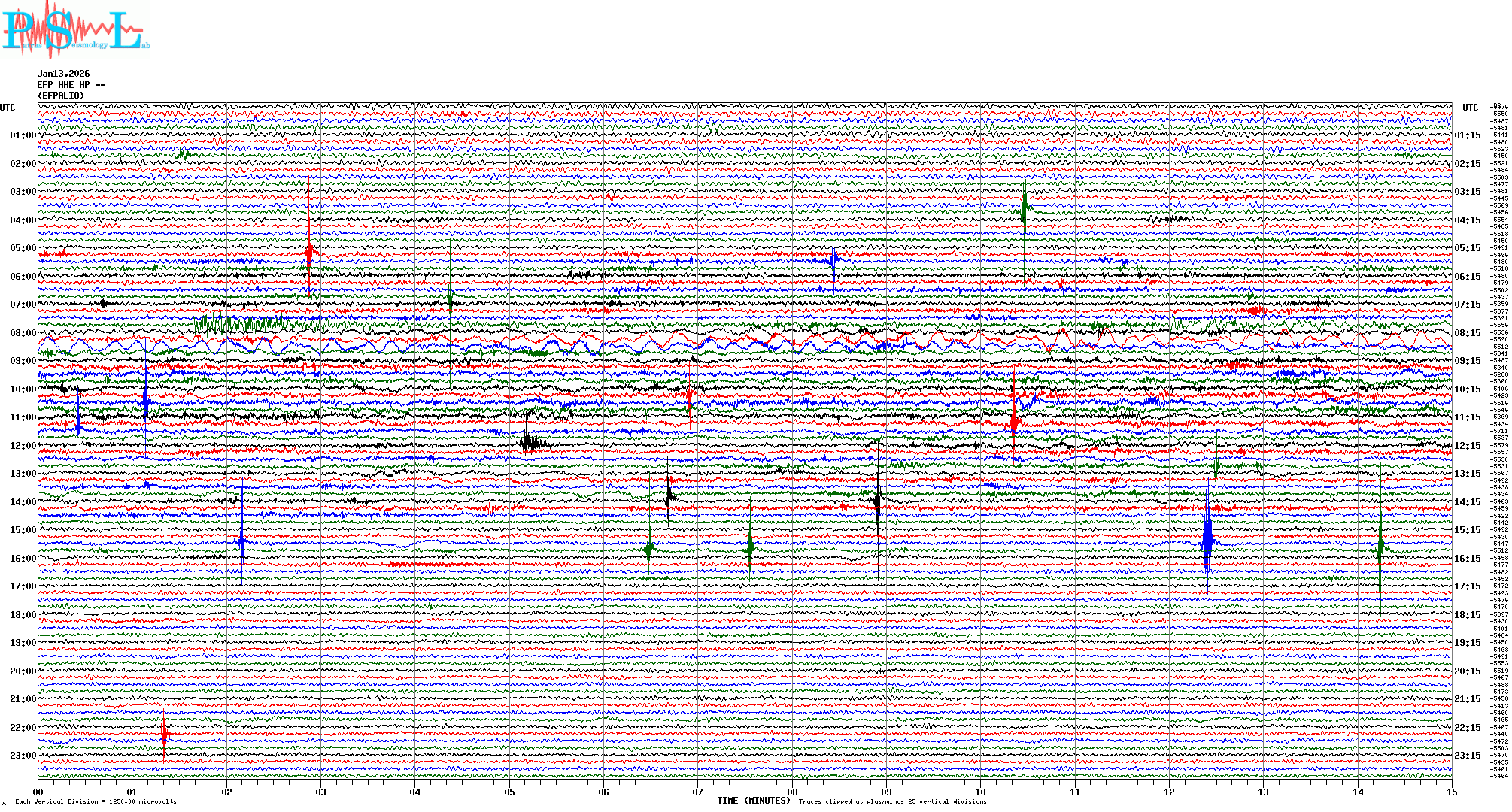Click minute 05 on bottom axis
1512x812 pixels.
tap(509, 792)
